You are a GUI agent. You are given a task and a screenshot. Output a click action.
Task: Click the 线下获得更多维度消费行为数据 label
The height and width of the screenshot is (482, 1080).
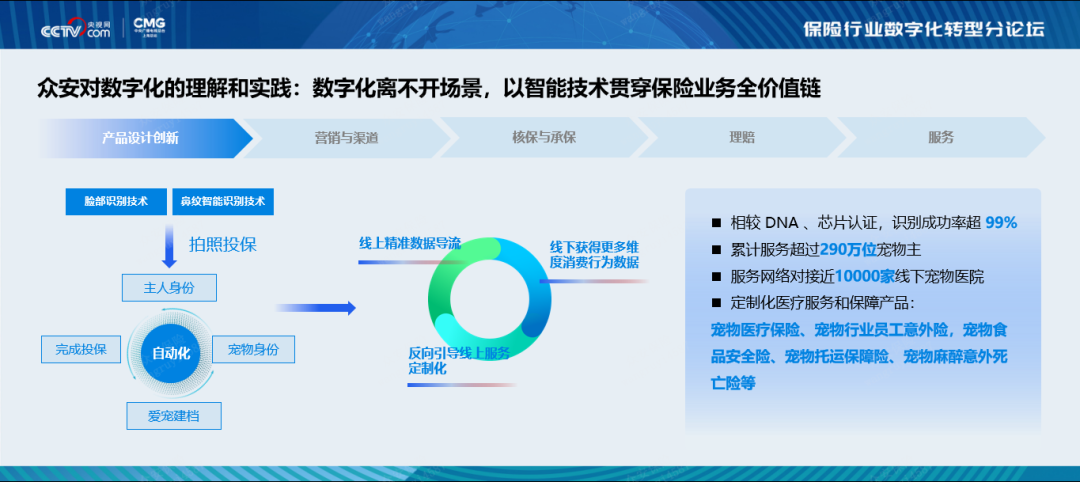[594, 255]
